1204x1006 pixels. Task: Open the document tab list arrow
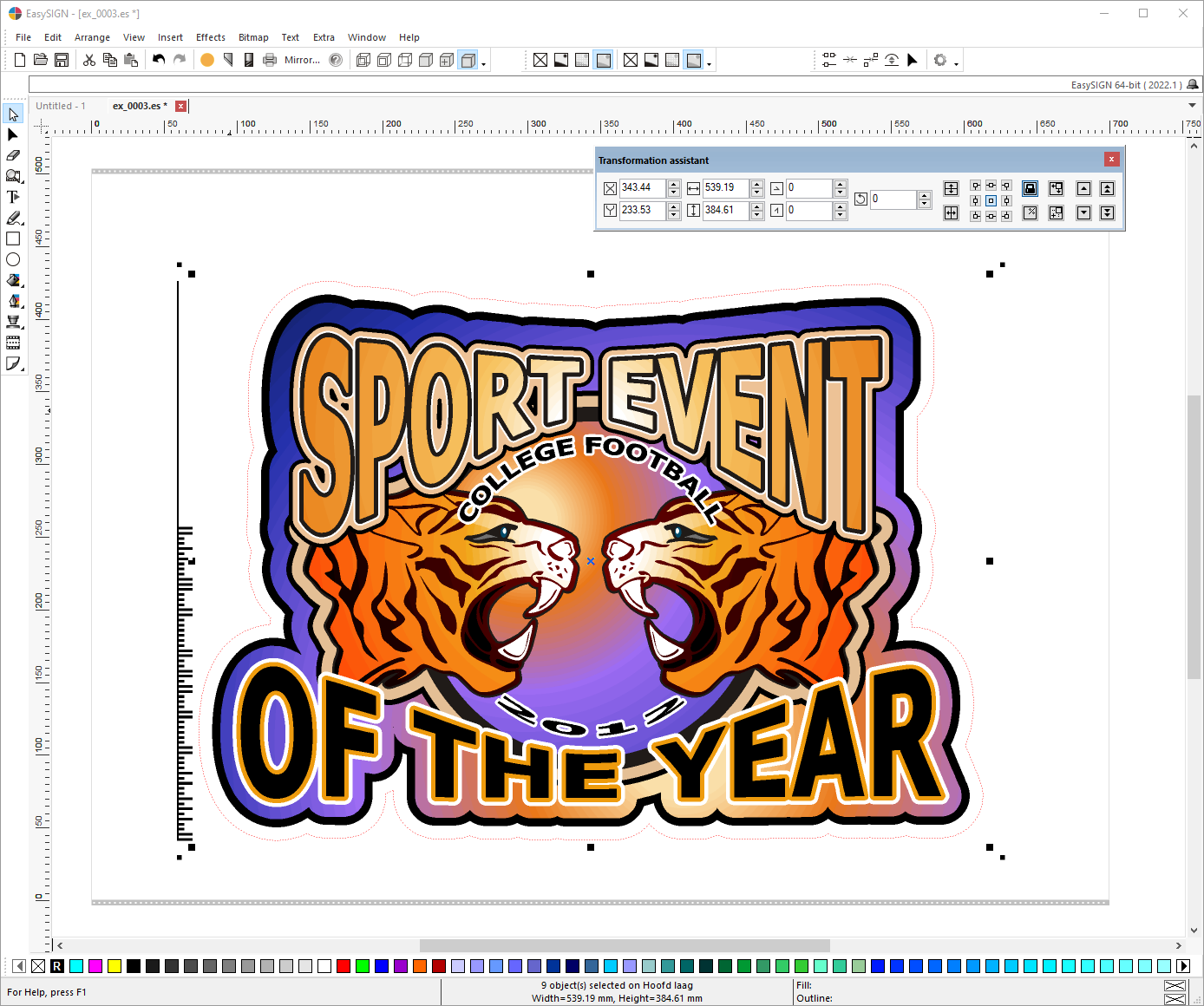point(1192,106)
